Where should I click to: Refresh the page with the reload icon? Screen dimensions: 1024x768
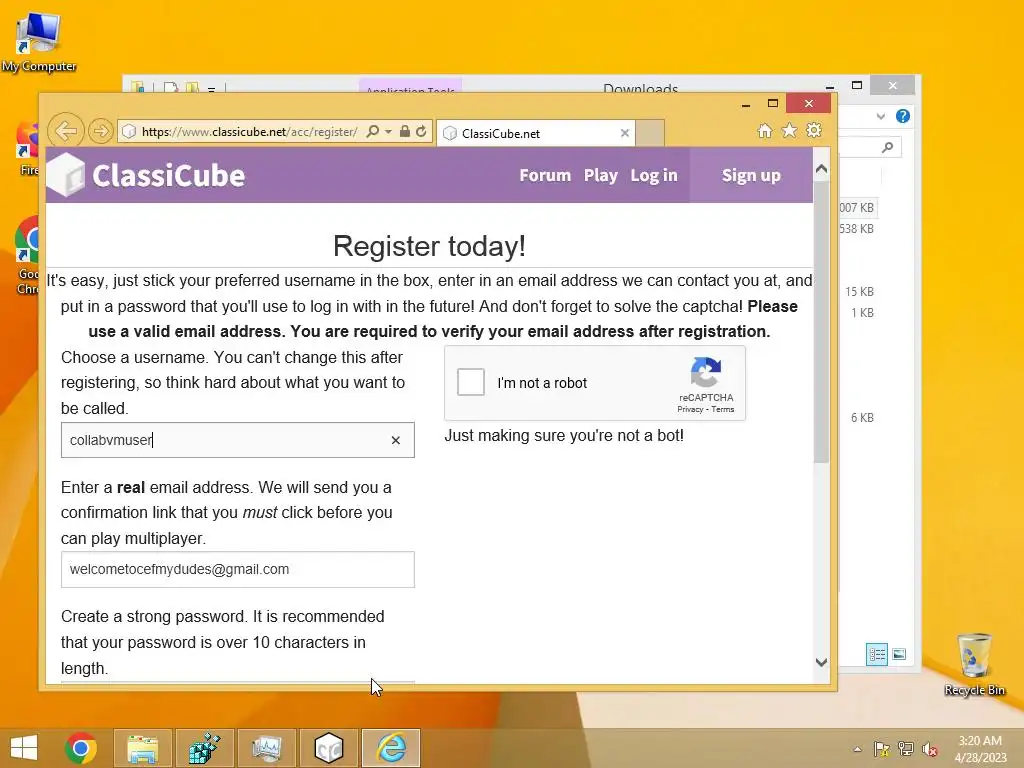[422, 131]
